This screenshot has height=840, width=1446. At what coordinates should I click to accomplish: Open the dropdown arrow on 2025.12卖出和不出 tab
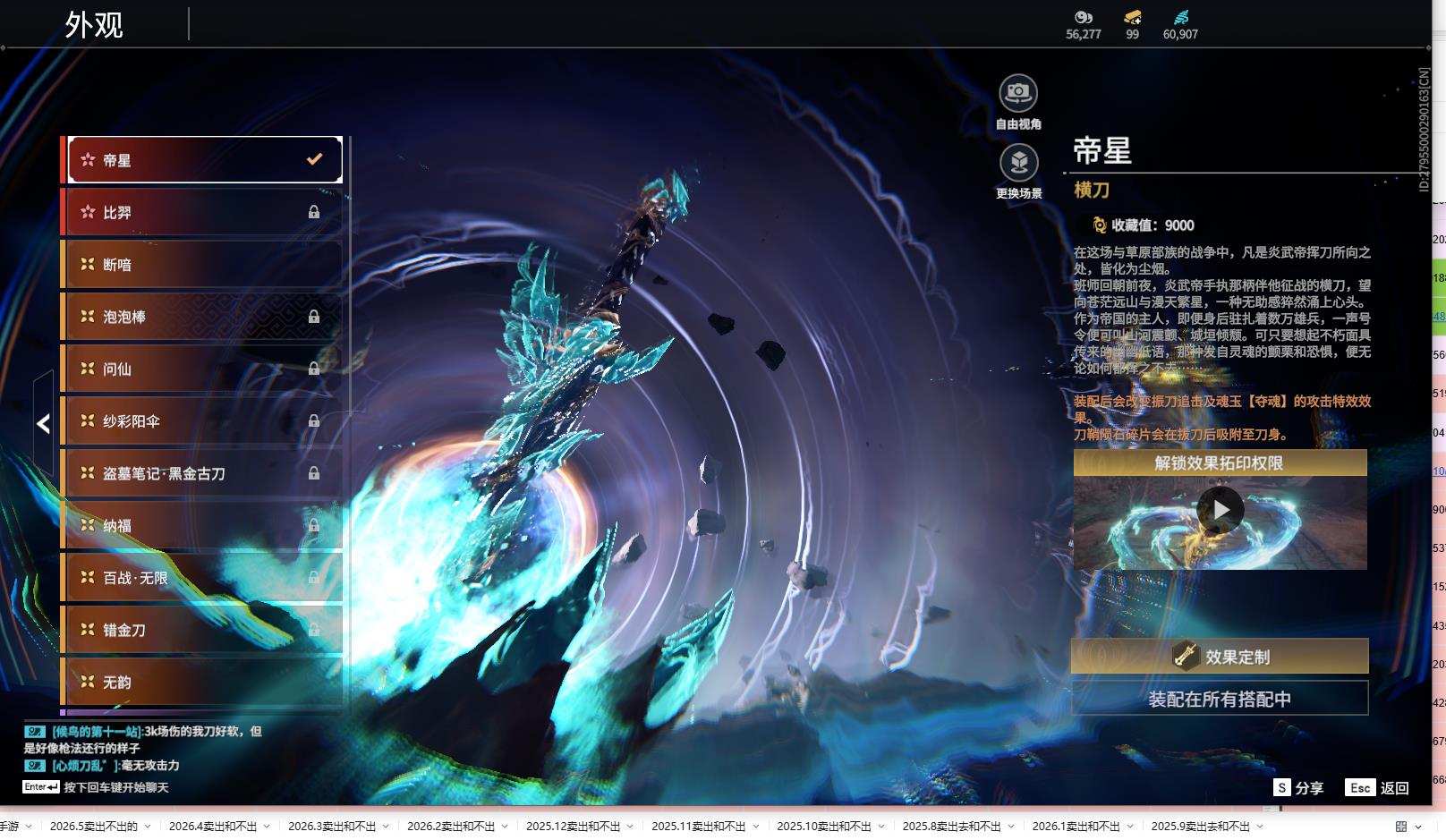pos(630,827)
